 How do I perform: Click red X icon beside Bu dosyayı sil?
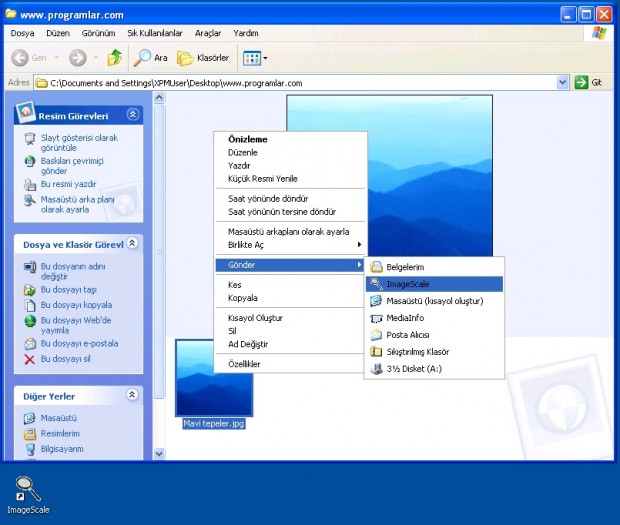point(30,359)
